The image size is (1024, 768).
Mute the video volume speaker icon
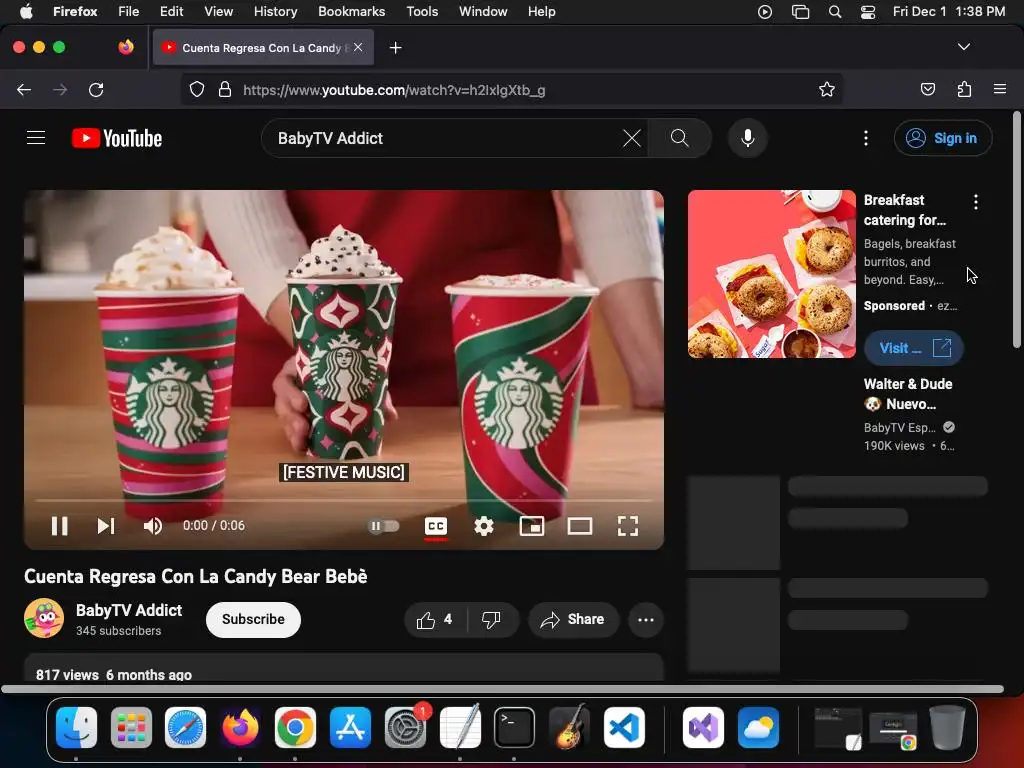pyautogui.click(x=152, y=526)
